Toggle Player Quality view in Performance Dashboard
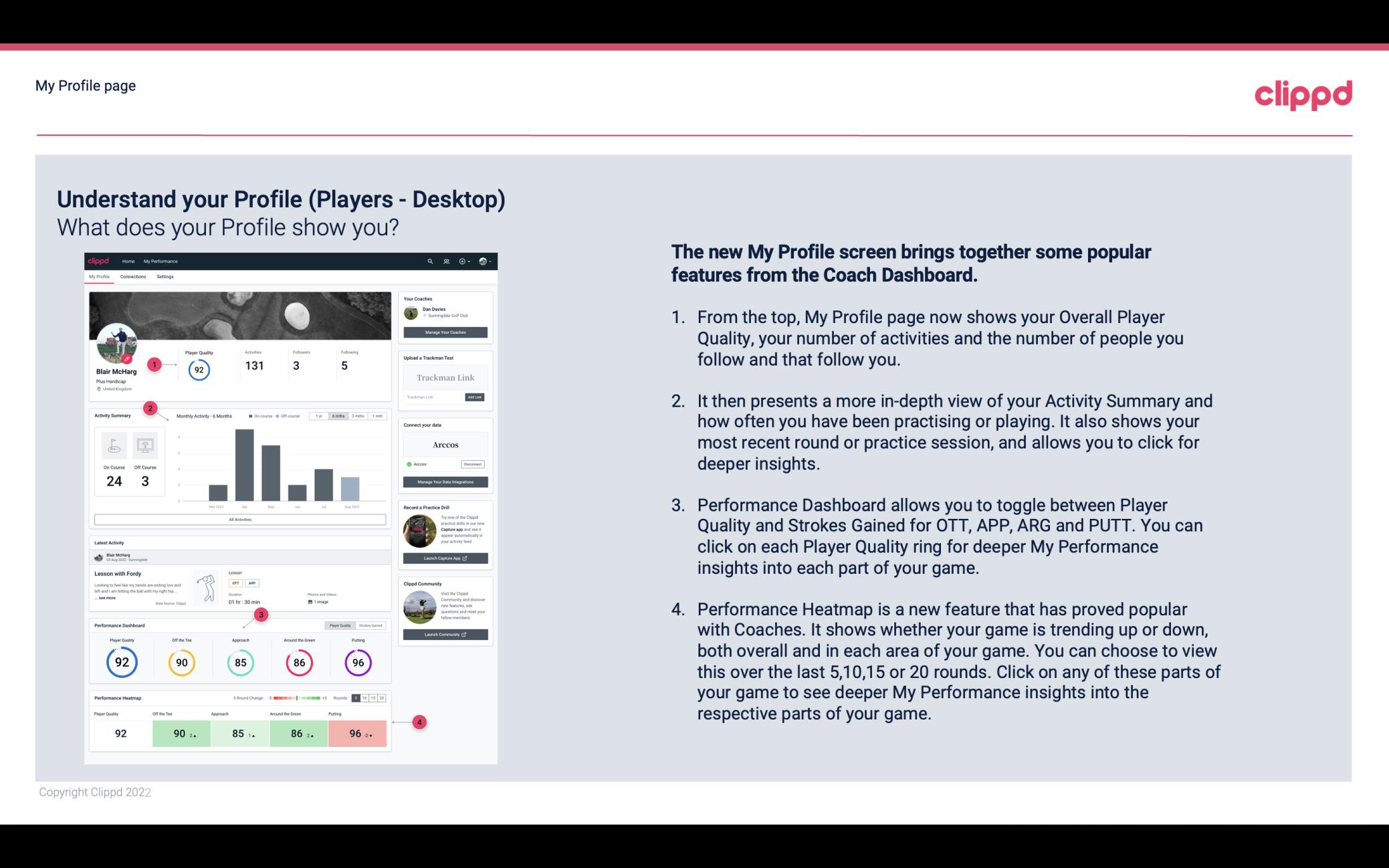 coord(340,624)
